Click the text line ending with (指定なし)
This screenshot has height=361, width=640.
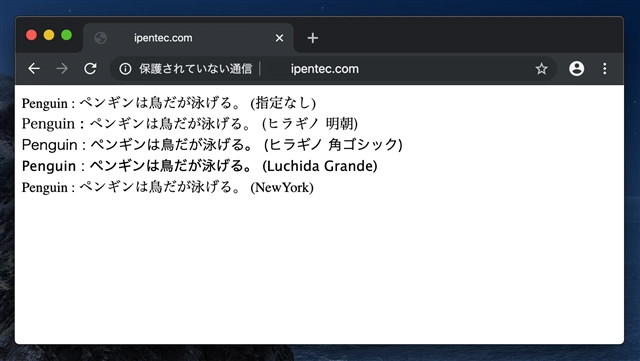[169, 103]
